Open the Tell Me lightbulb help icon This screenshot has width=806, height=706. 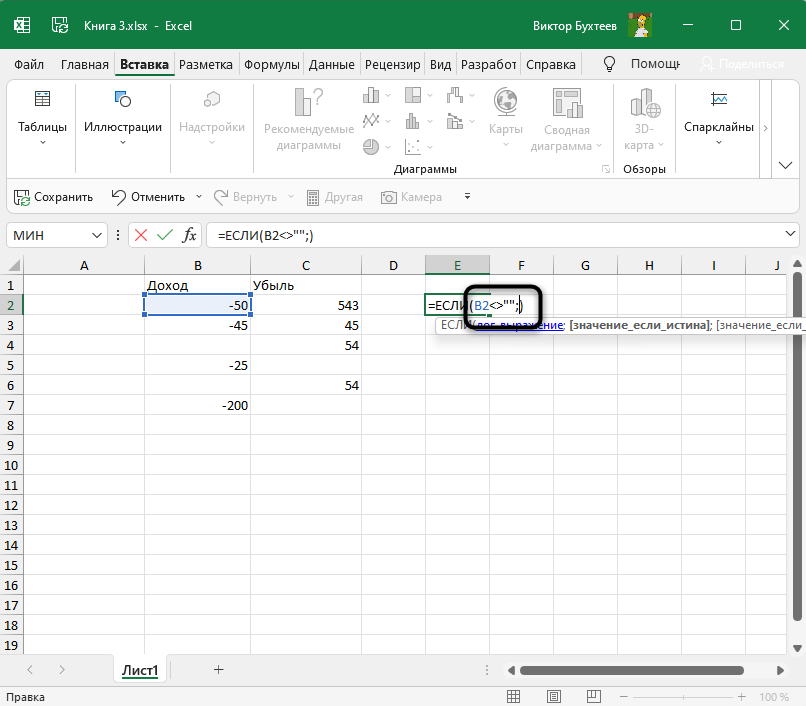click(609, 64)
